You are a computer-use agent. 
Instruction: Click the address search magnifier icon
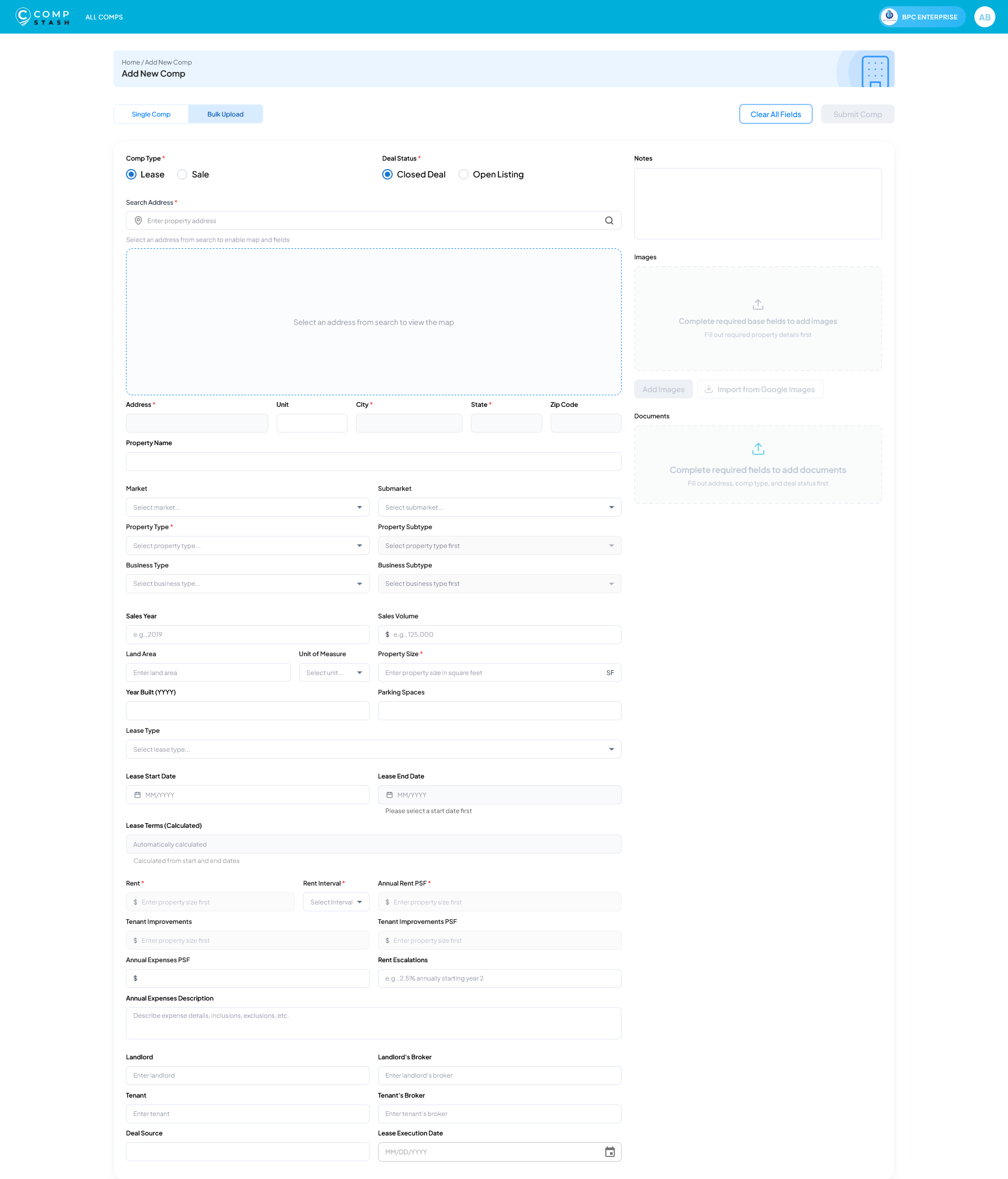(x=609, y=221)
